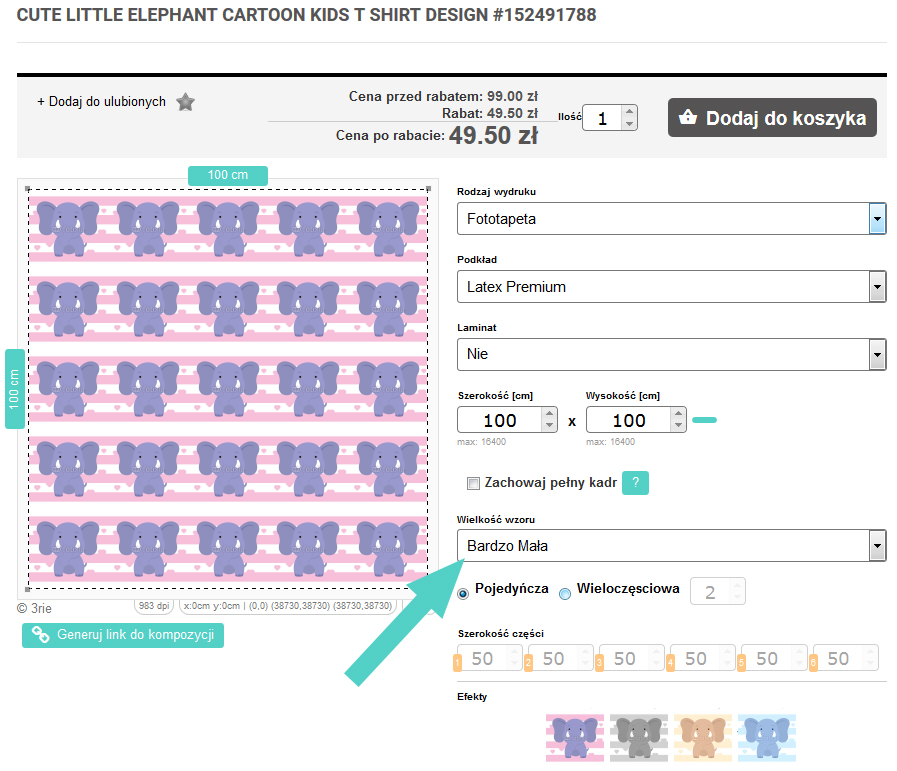Click the teal question mark help icon
This screenshot has height=771, width=897.
[636, 483]
